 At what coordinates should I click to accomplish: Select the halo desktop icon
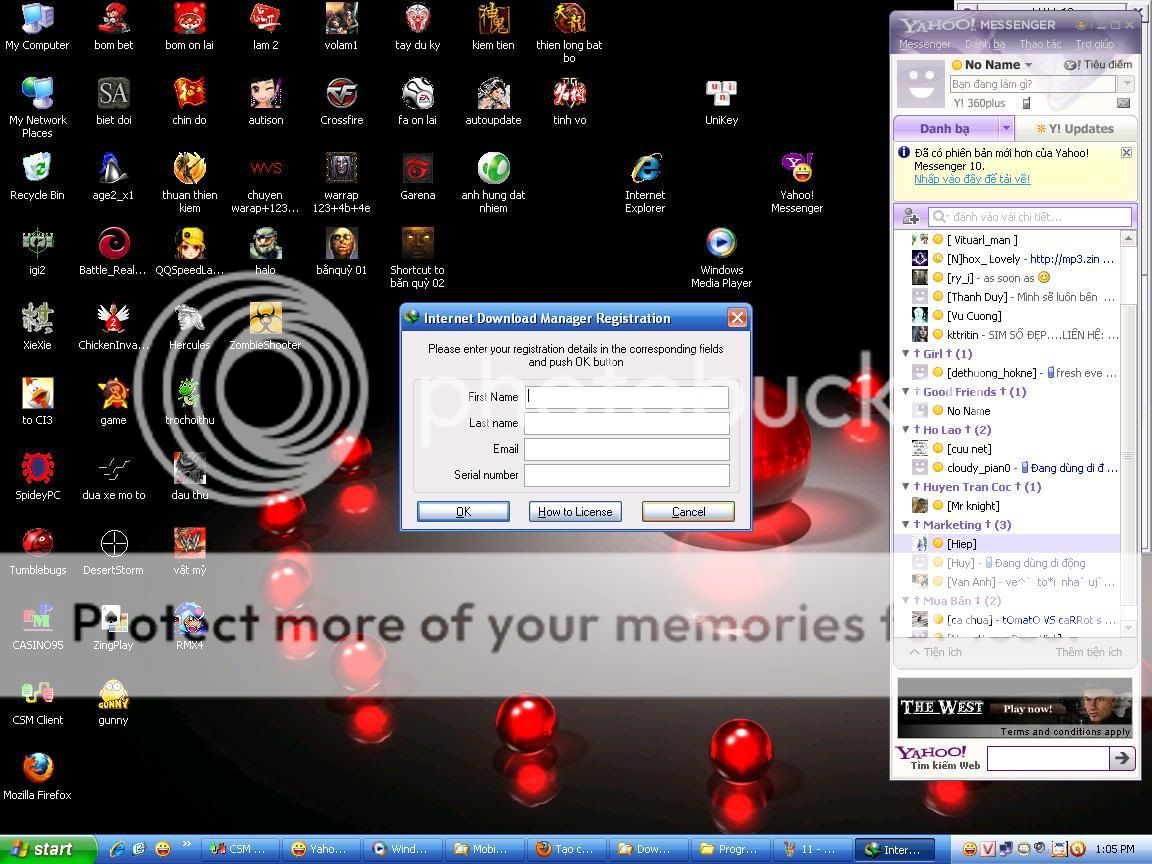(x=265, y=251)
